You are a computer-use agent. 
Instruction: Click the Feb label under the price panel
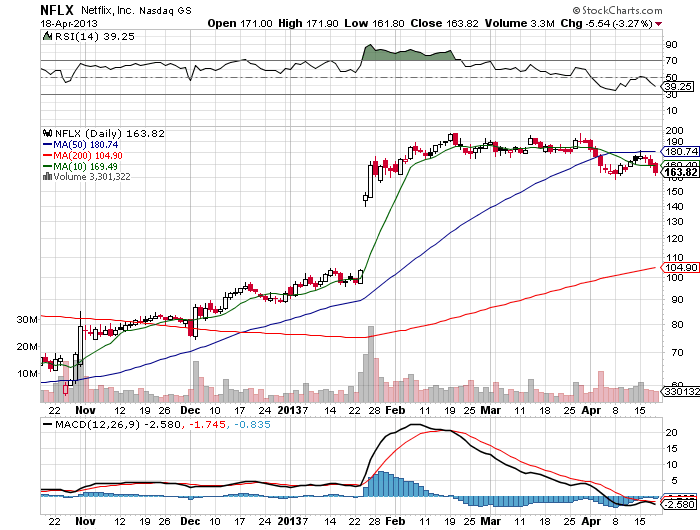click(395, 410)
